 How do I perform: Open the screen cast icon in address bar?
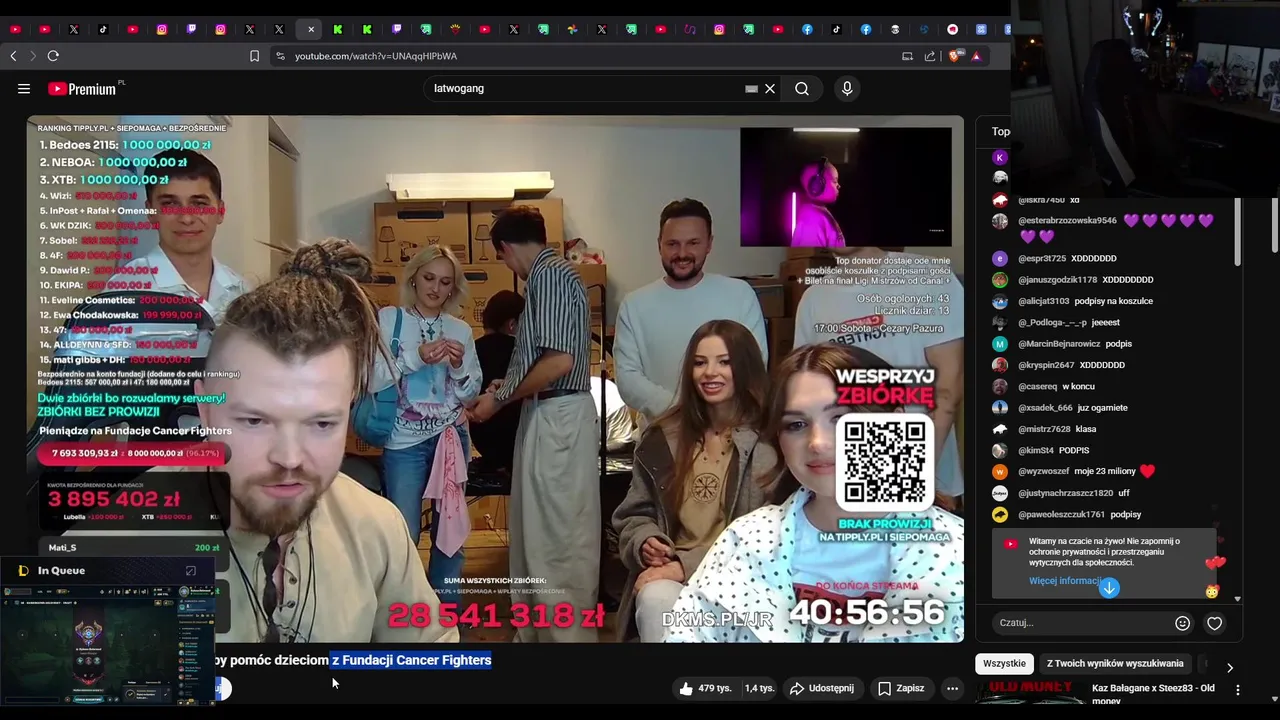pos(907,56)
